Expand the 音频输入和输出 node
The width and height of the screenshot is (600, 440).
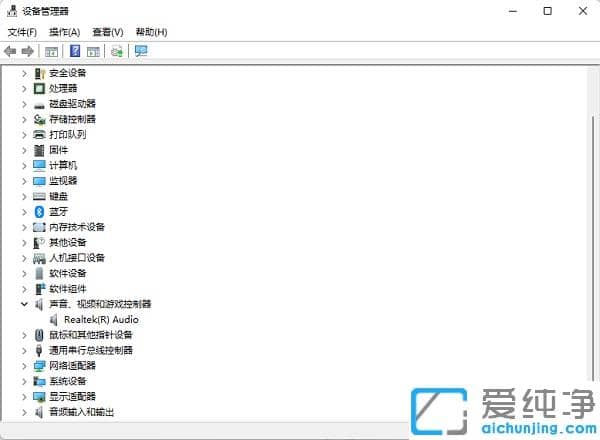click(x=24, y=412)
